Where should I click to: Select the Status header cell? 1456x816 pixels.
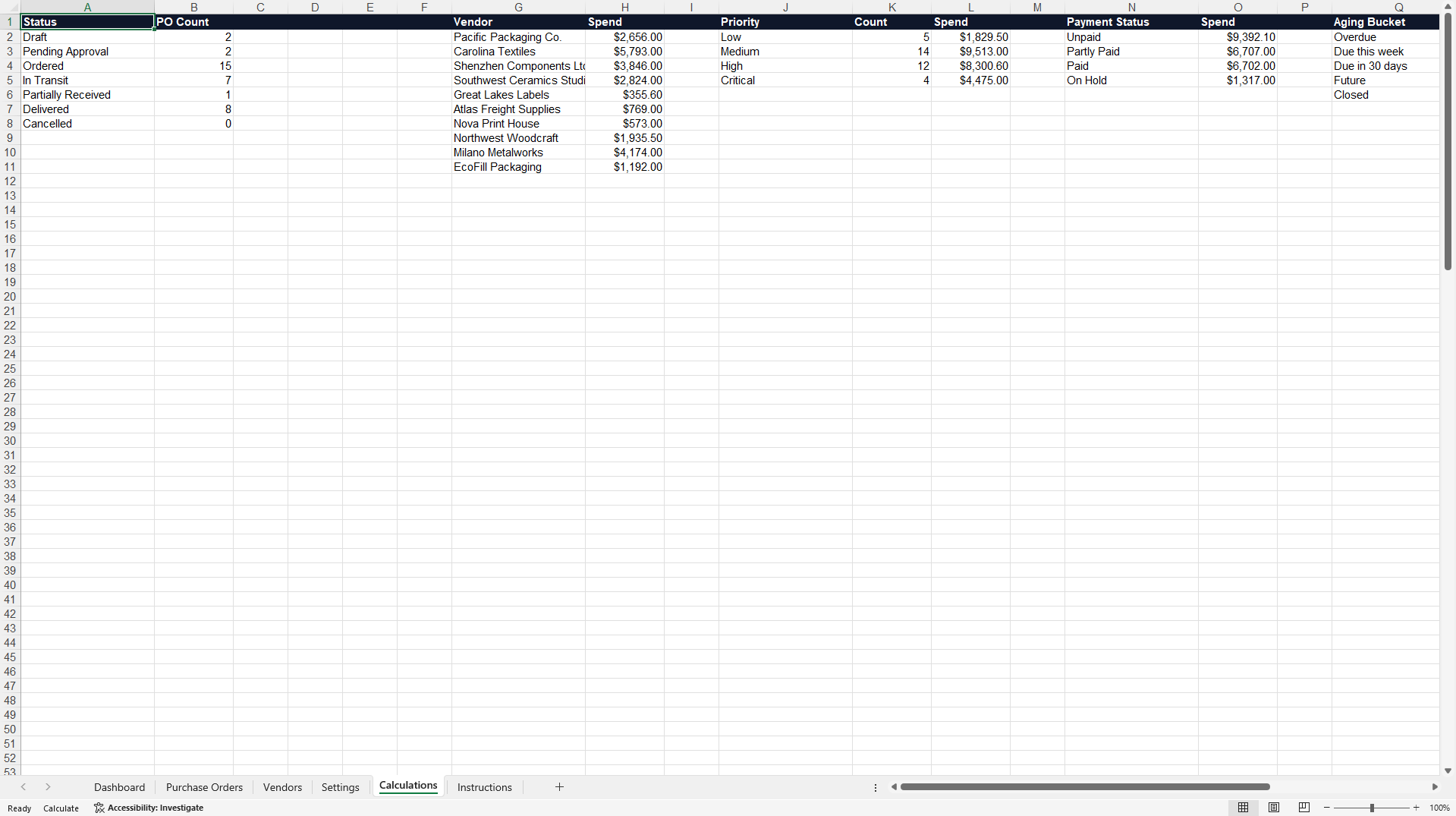coord(87,22)
